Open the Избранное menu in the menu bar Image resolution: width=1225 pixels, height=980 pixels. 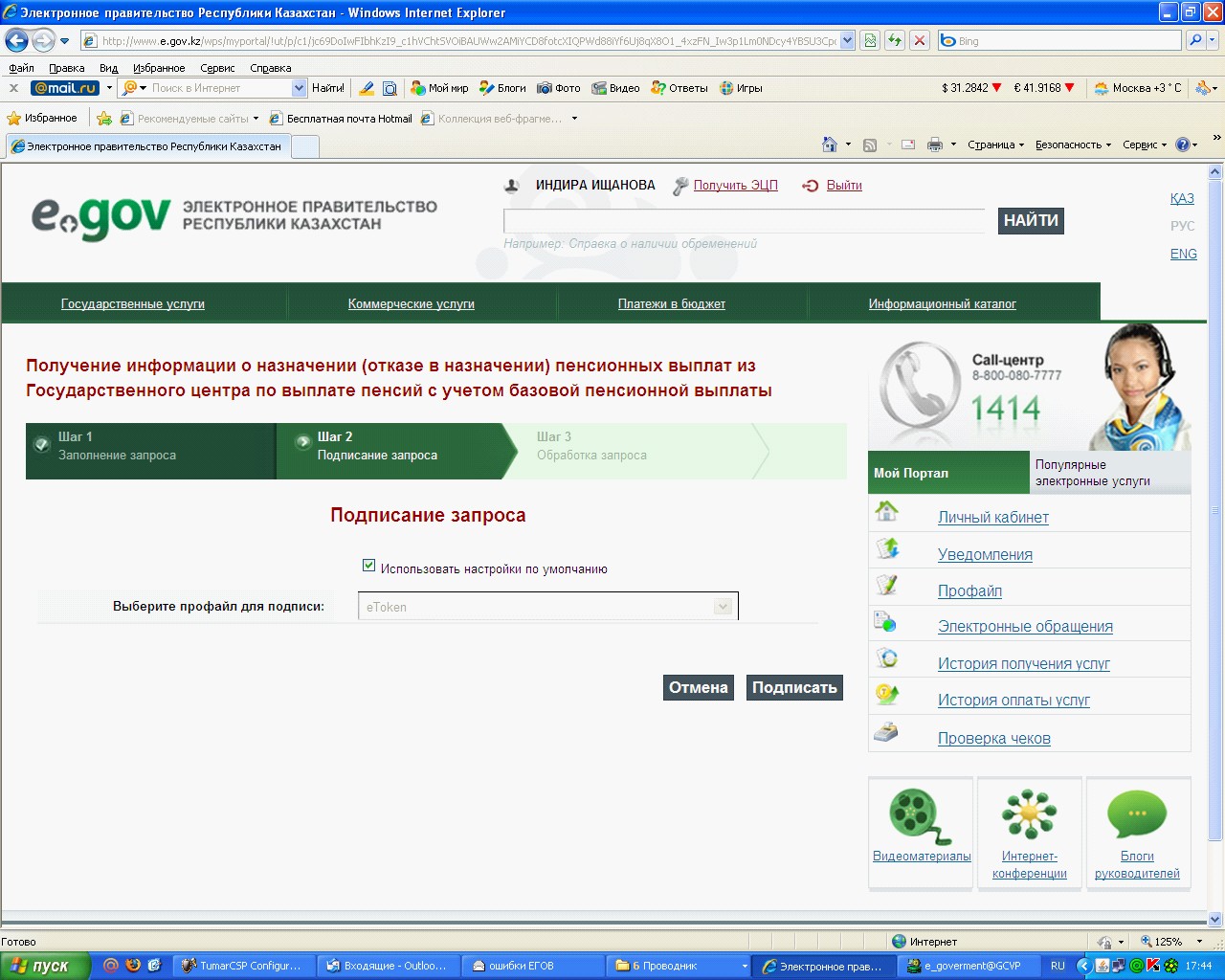tap(159, 68)
